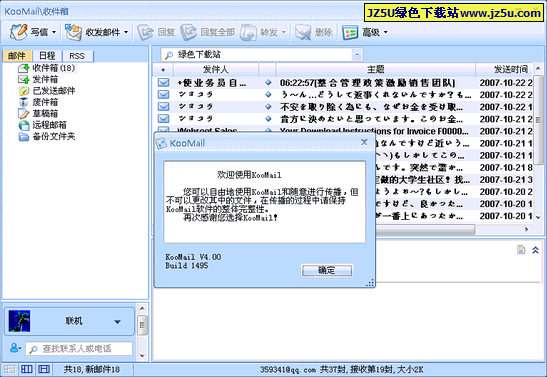
Task: Sort by 发件人 column header
Action: click(215, 69)
